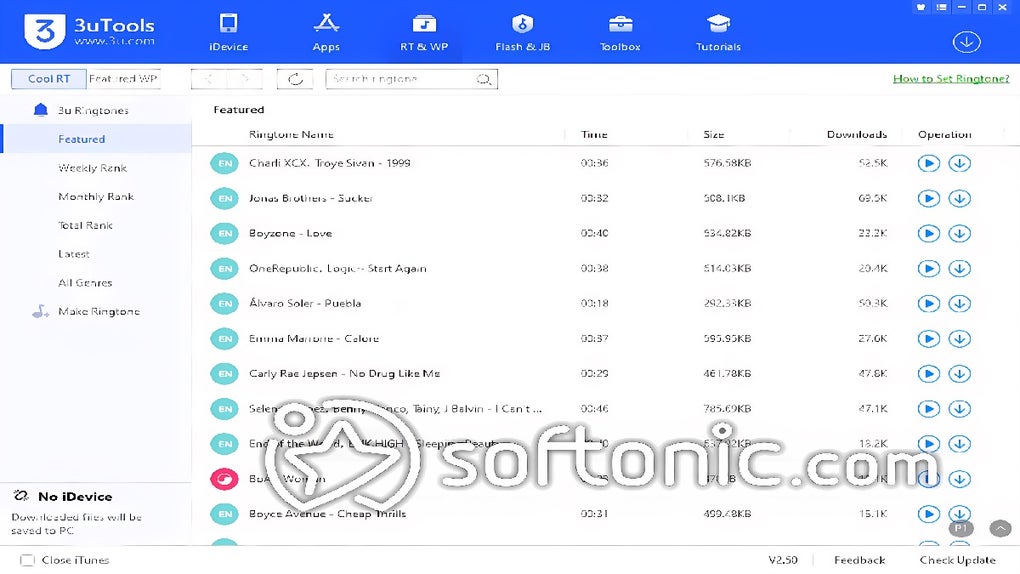The height and width of the screenshot is (574, 1020).
Task: Play Álvaro Soler - Puebla ringtone
Action: coord(928,304)
